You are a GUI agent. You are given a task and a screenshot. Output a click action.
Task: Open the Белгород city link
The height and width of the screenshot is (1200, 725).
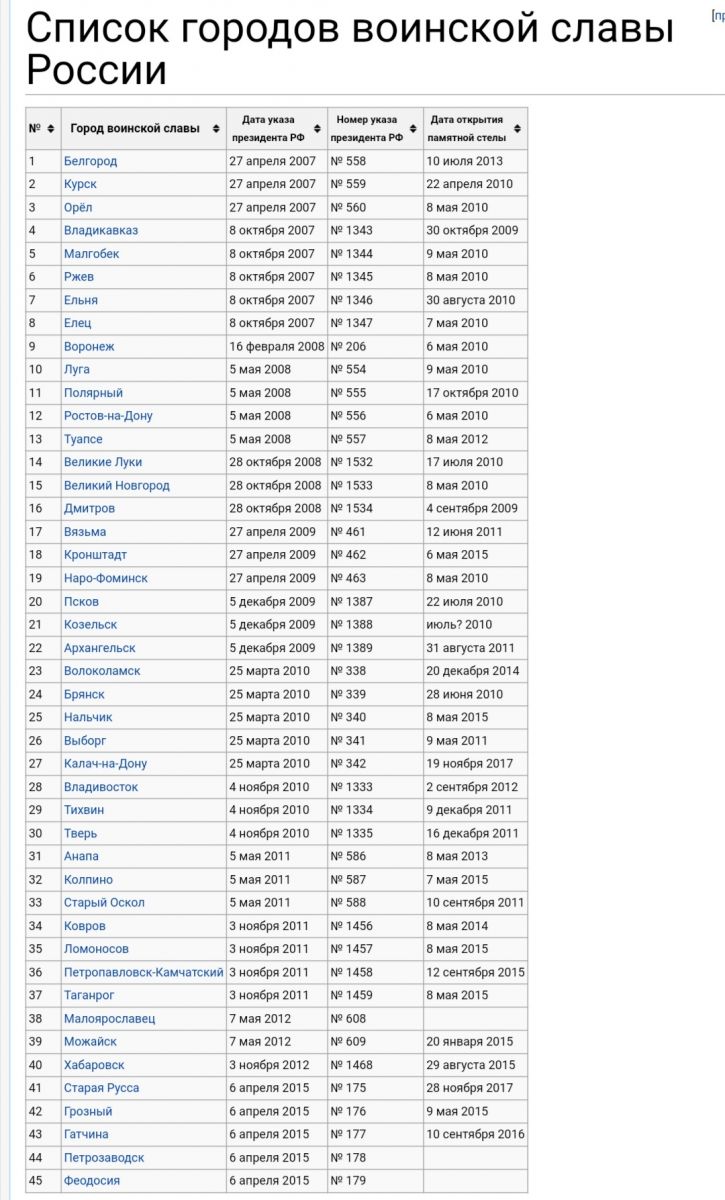[x=90, y=161]
